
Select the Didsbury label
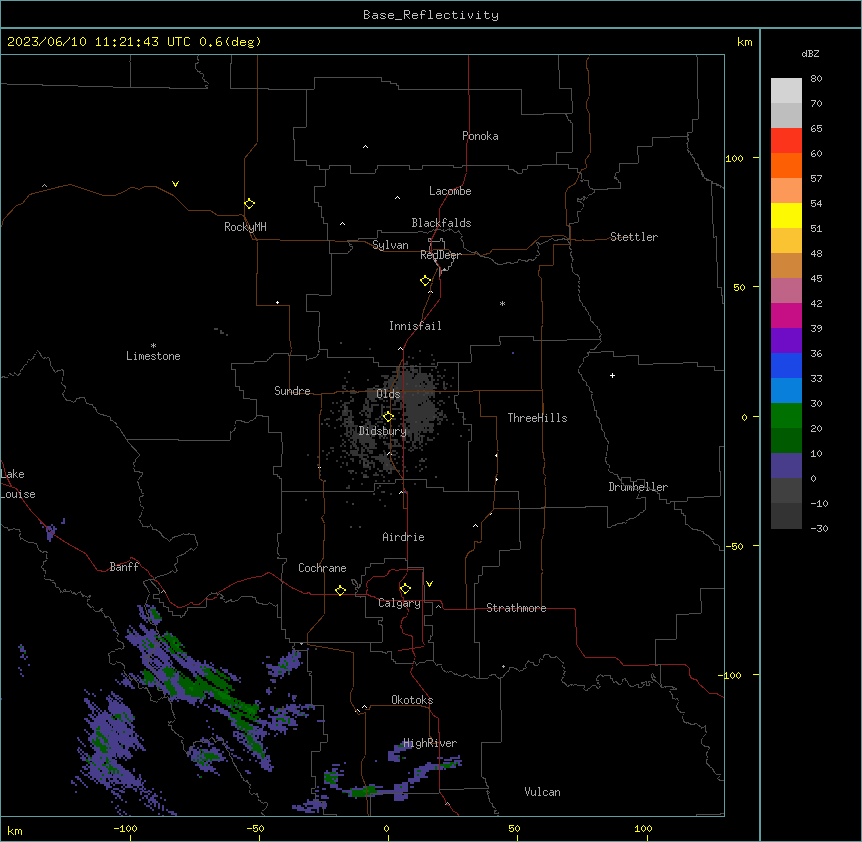[382, 431]
